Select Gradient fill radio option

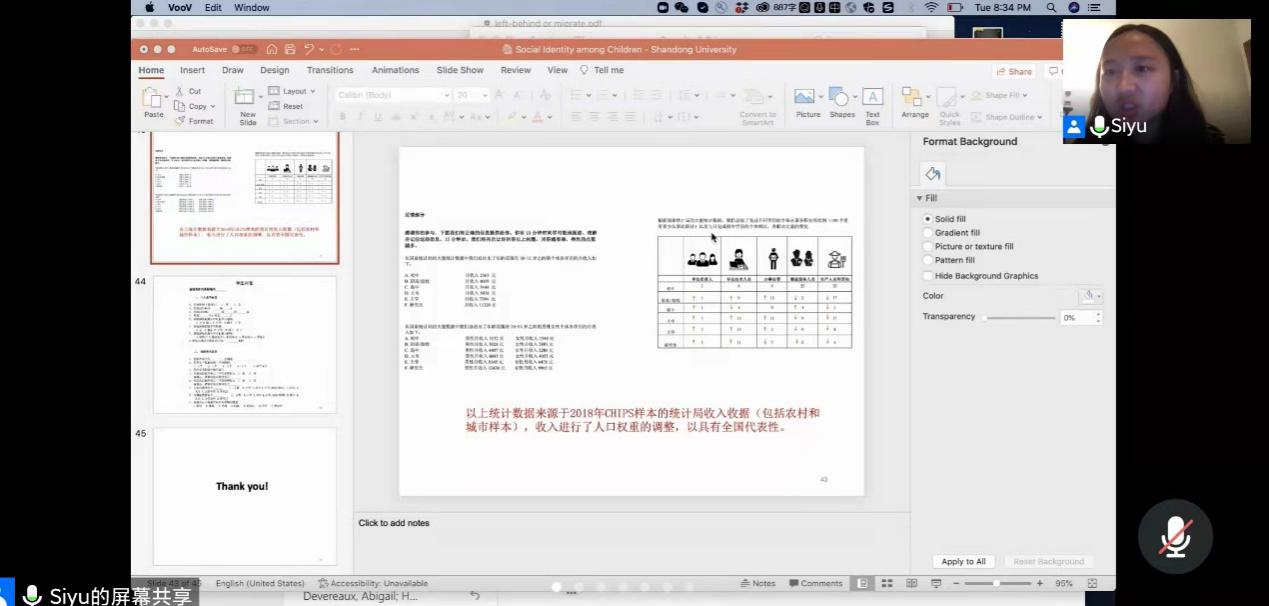tap(928, 233)
